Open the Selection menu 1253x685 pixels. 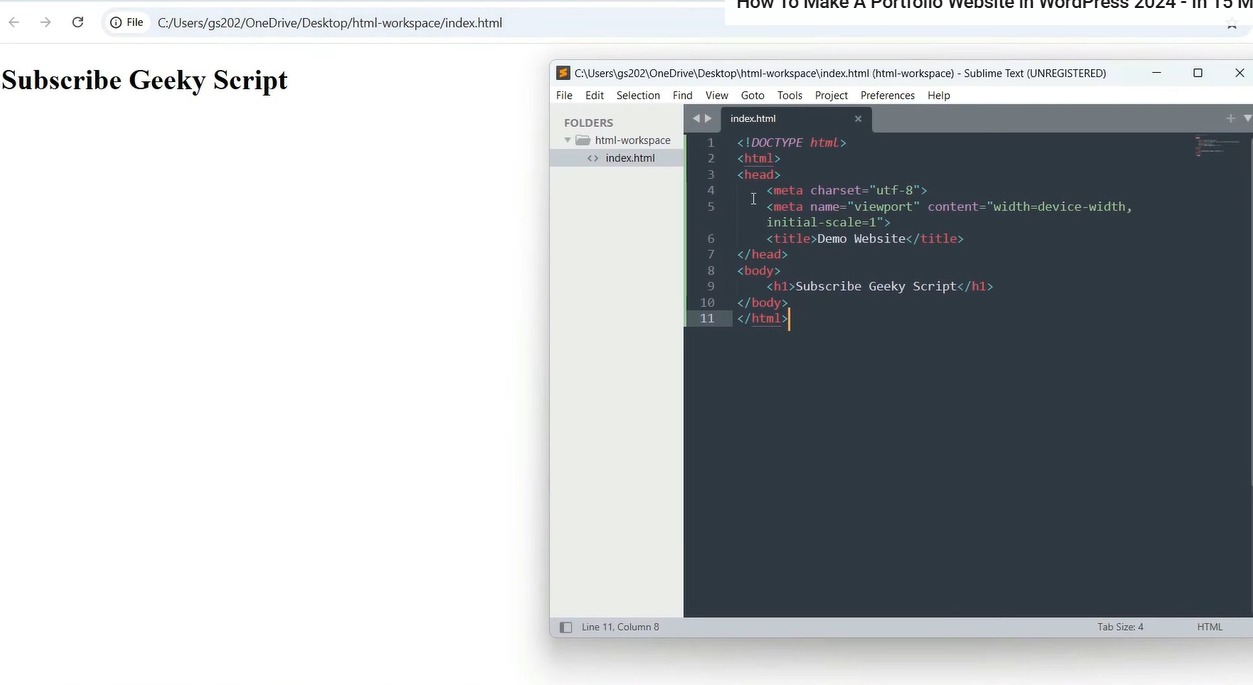pyautogui.click(x=638, y=95)
